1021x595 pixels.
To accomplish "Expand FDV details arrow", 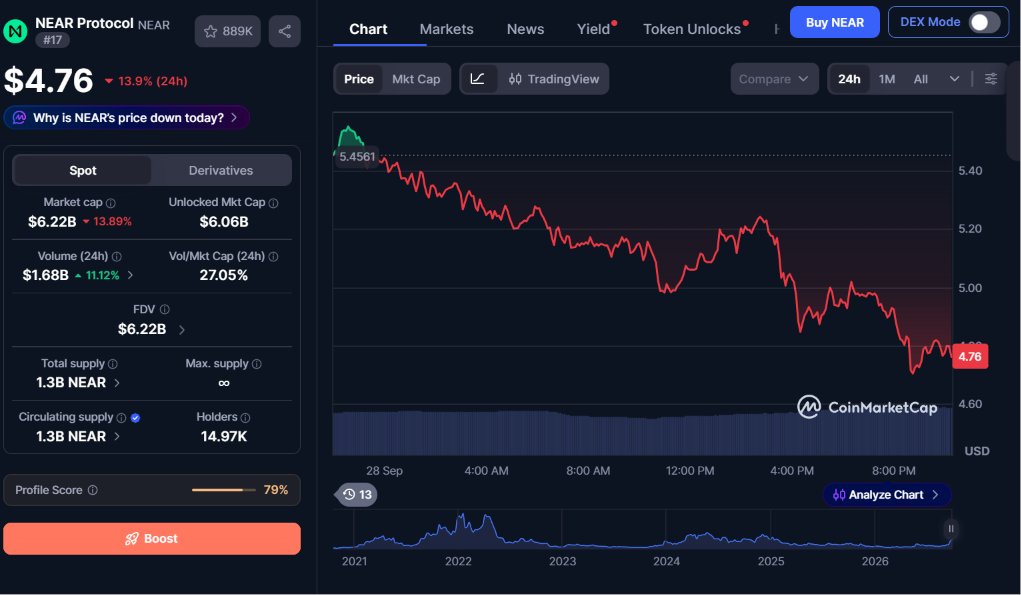I will tap(182, 330).
